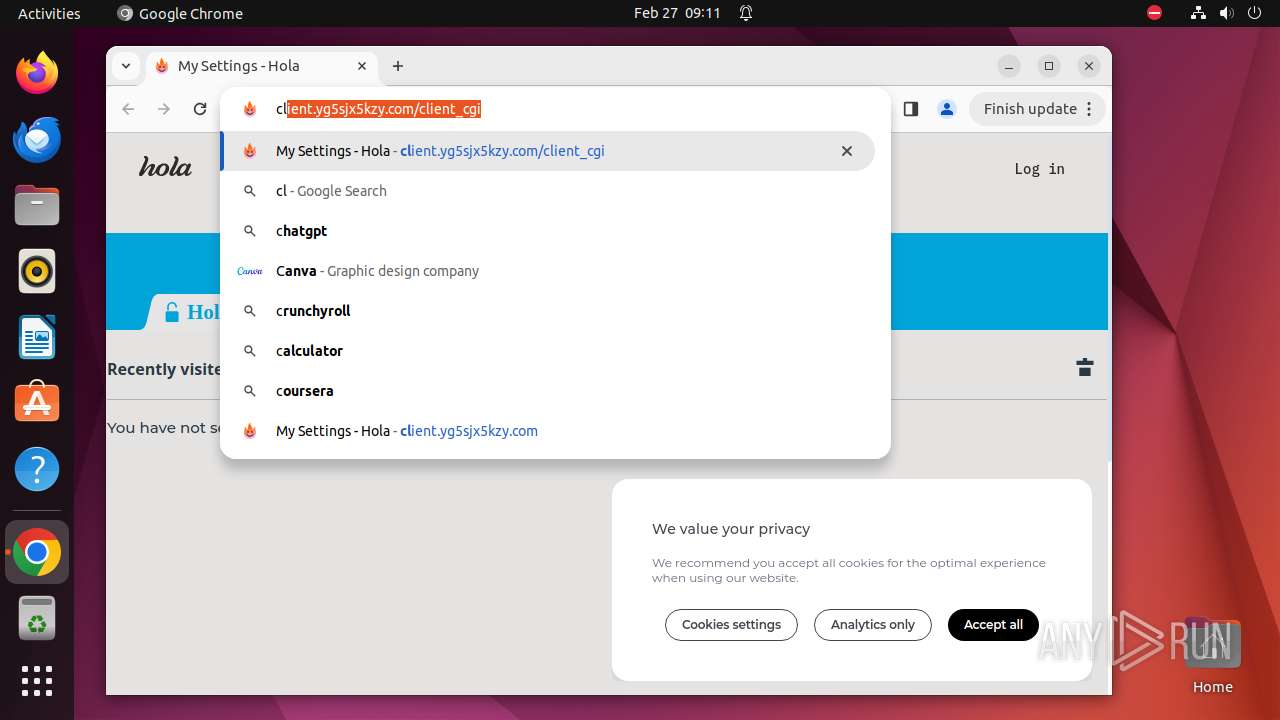Open Chrome profile avatar icon

click(947, 109)
